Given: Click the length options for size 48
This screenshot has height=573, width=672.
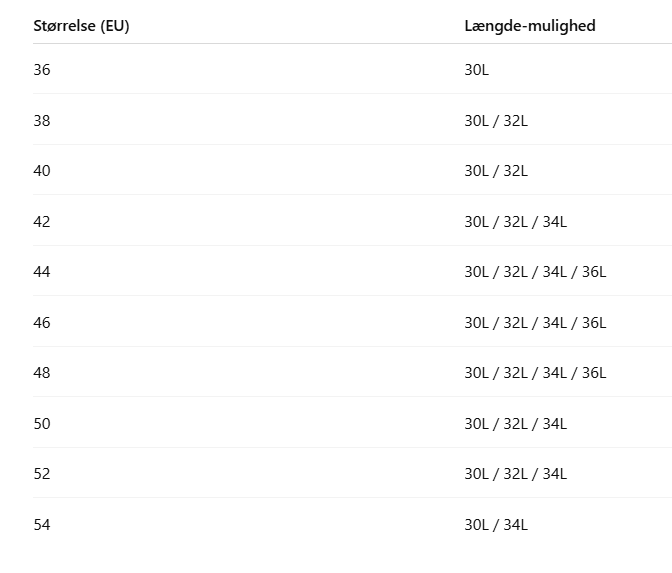Looking at the screenshot, I should coord(535,373).
